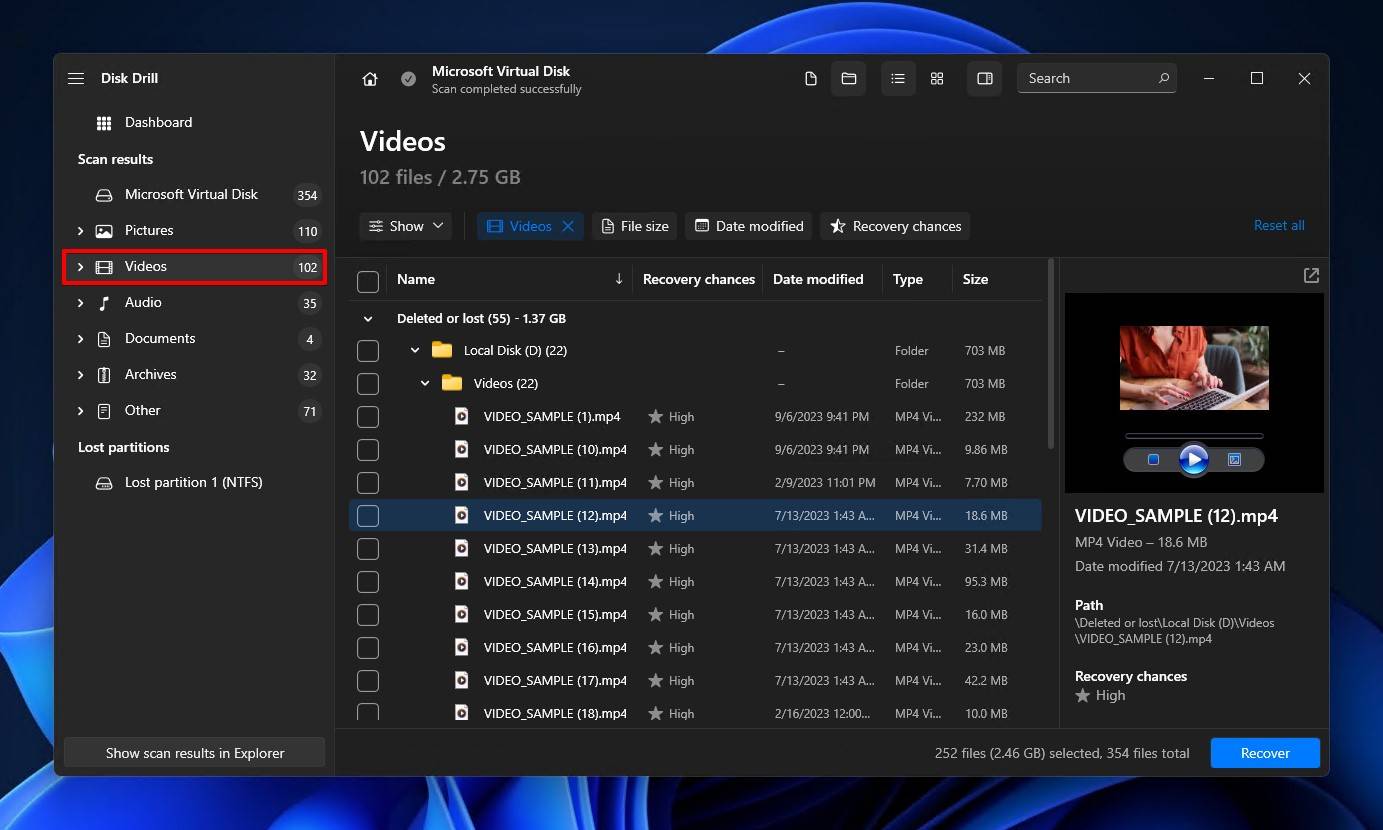Select the Lost partition 1 (NTFS) entry
The height and width of the screenshot is (830, 1383).
[194, 483]
